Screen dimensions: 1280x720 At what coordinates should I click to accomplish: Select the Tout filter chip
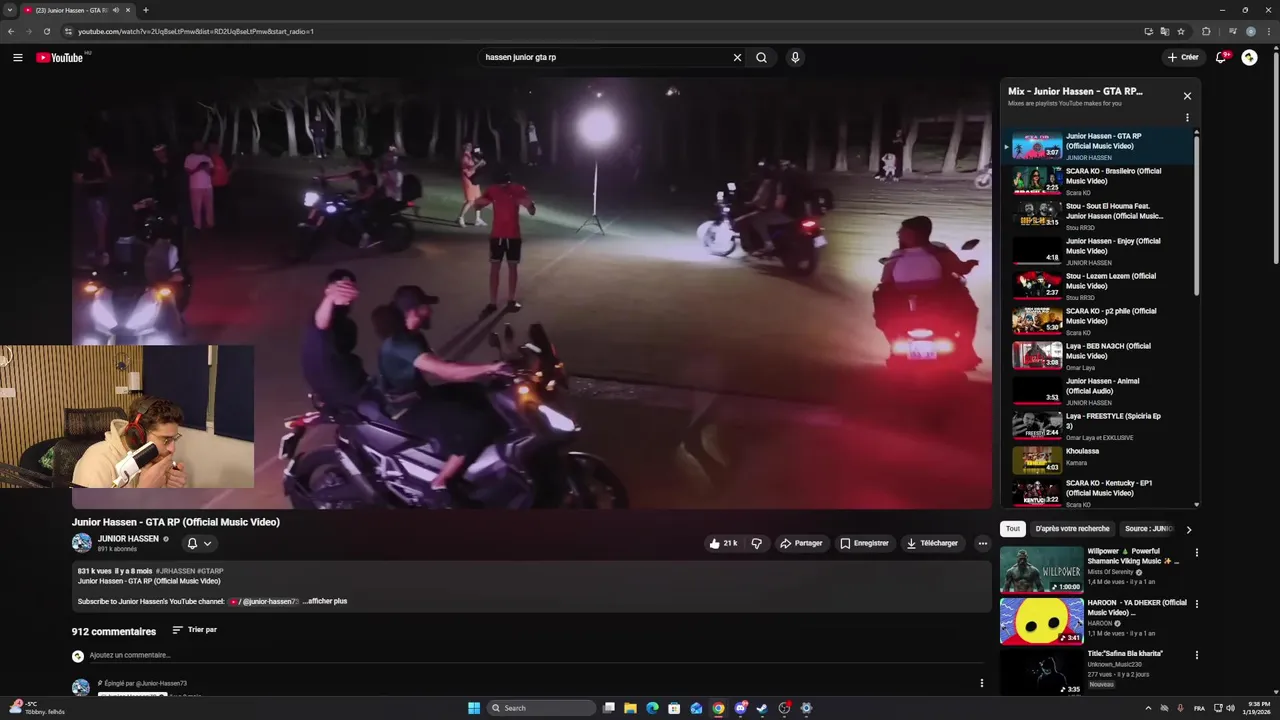pyautogui.click(x=1013, y=528)
